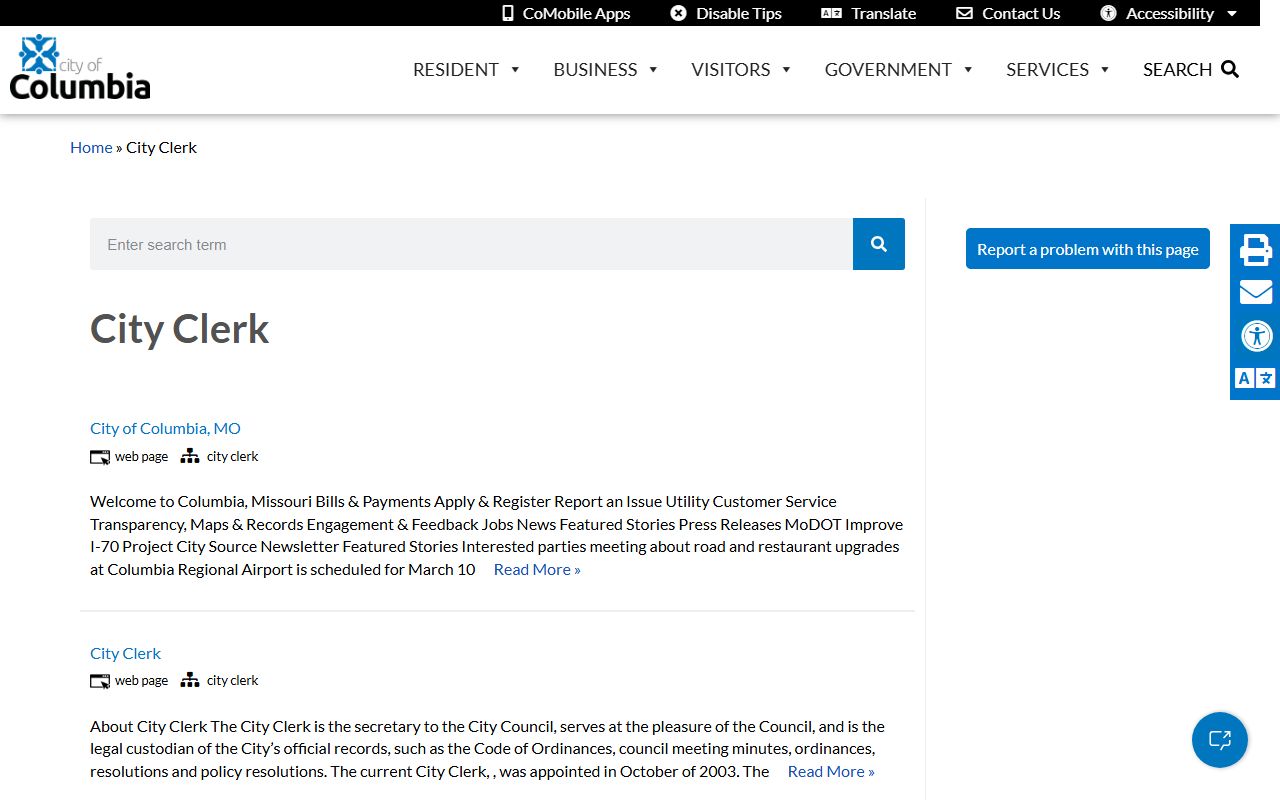This screenshot has height=800, width=1280.
Task: Open the GOVERNMENT menu
Action: 888,69
